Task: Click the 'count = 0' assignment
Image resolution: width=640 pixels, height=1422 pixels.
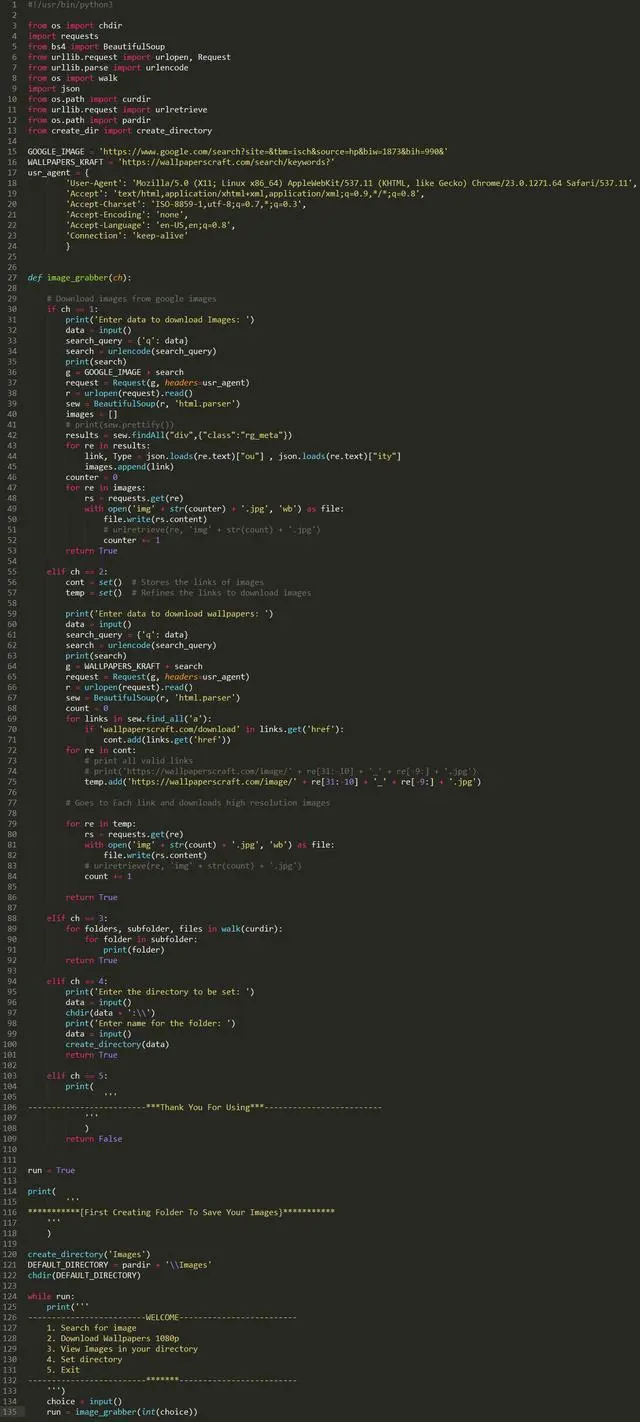Action: [87, 708]
